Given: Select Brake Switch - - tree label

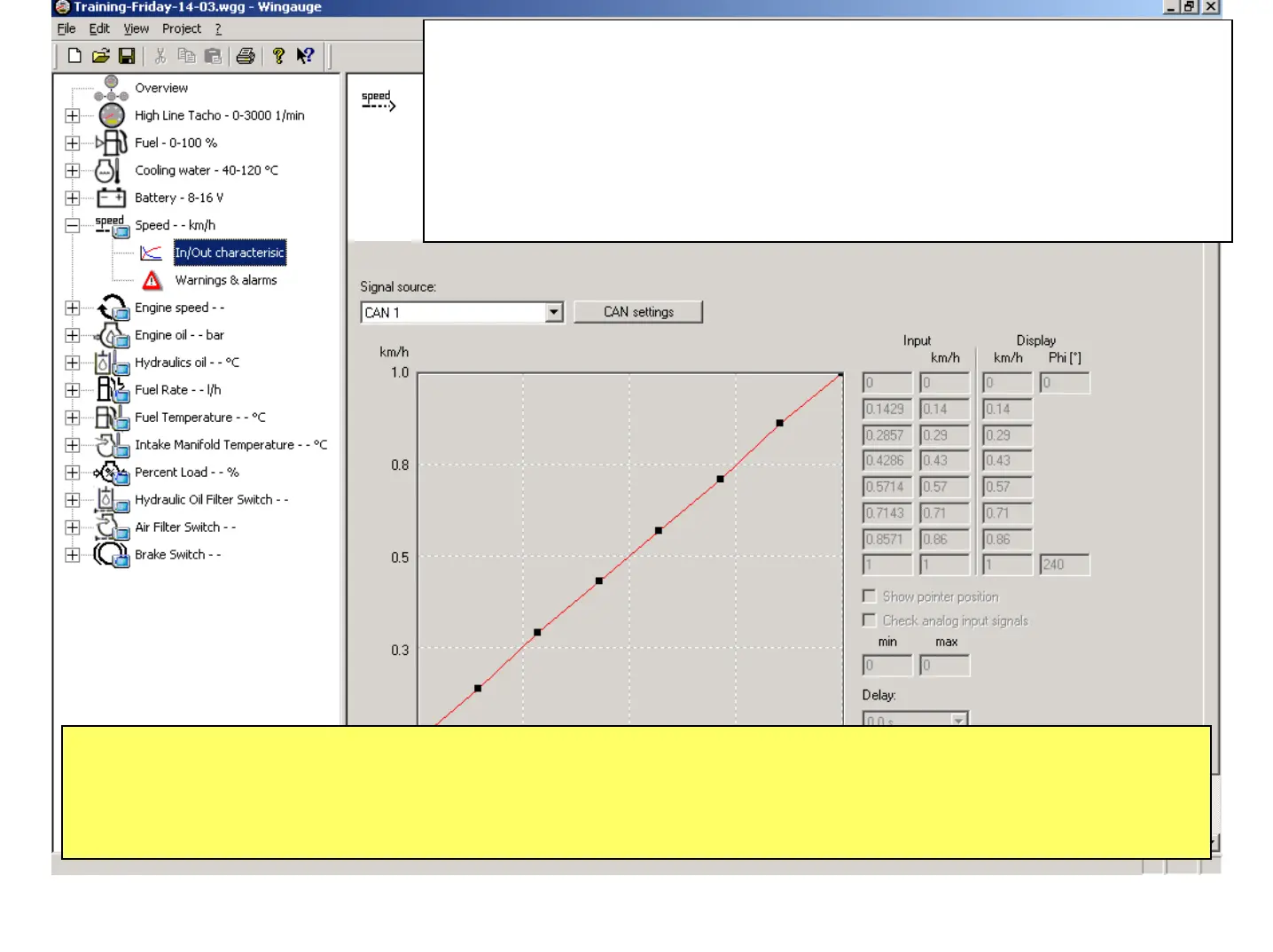Looking at the screenshot, I should click(x=178, y=555).
